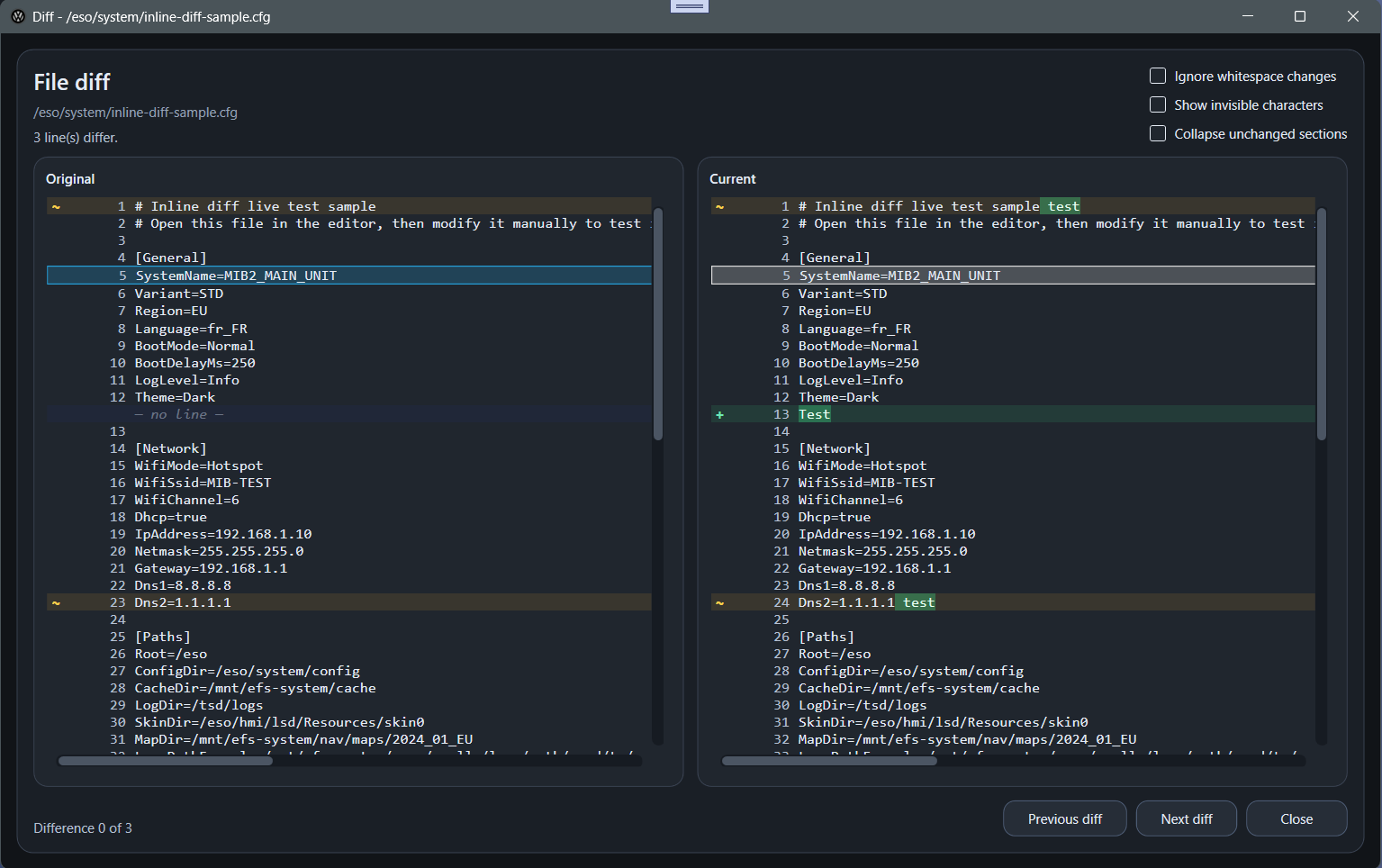Click the tilde marker on Original line 23
The height and width of the screenshot is (868, 1382).
click(56, 603)
